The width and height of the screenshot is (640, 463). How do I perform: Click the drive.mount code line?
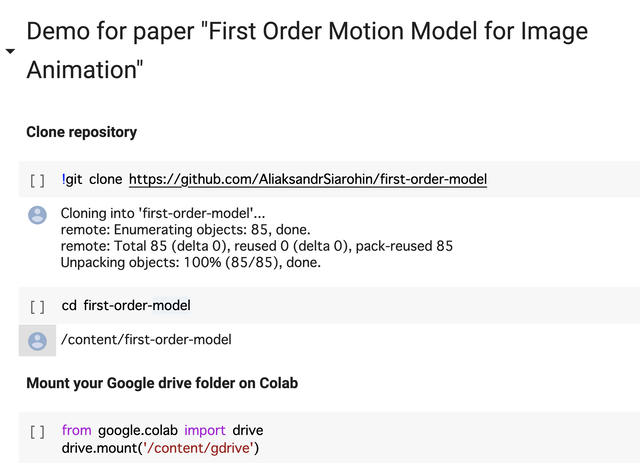(160, 448)
